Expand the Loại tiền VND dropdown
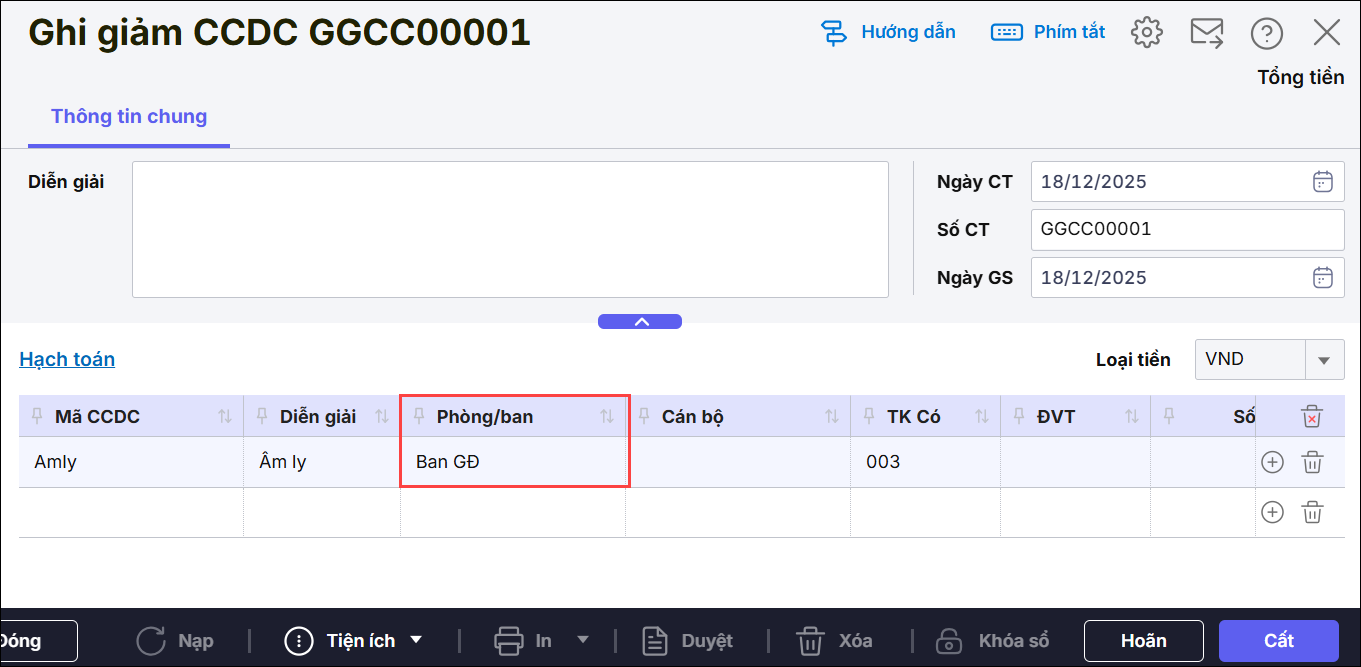Viewport: 1361px width, 667px height. pos(1324,360)
